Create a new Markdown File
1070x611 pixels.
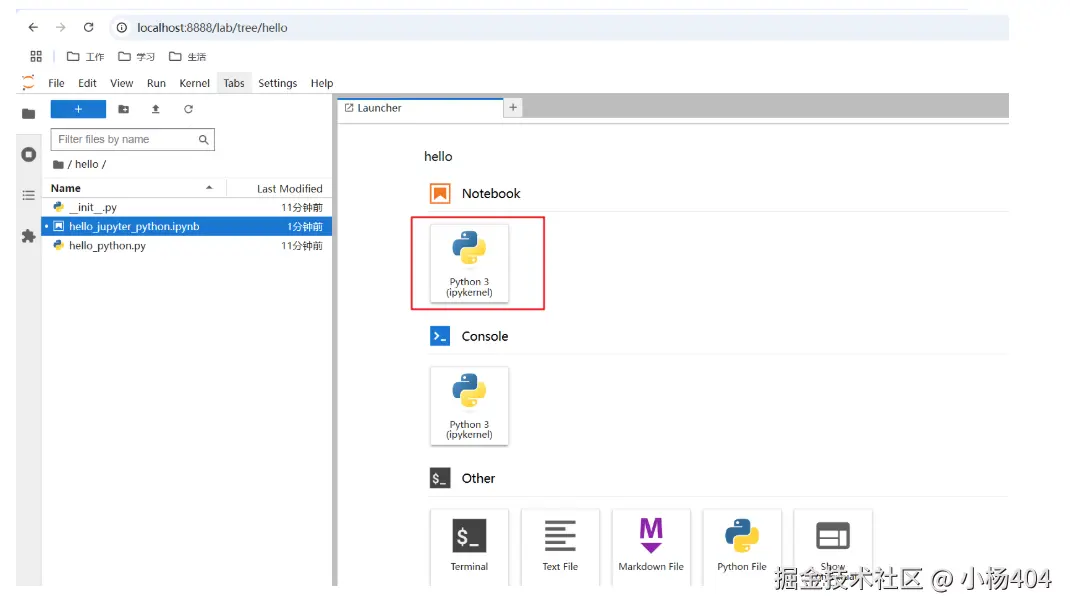tap(651, 546)
